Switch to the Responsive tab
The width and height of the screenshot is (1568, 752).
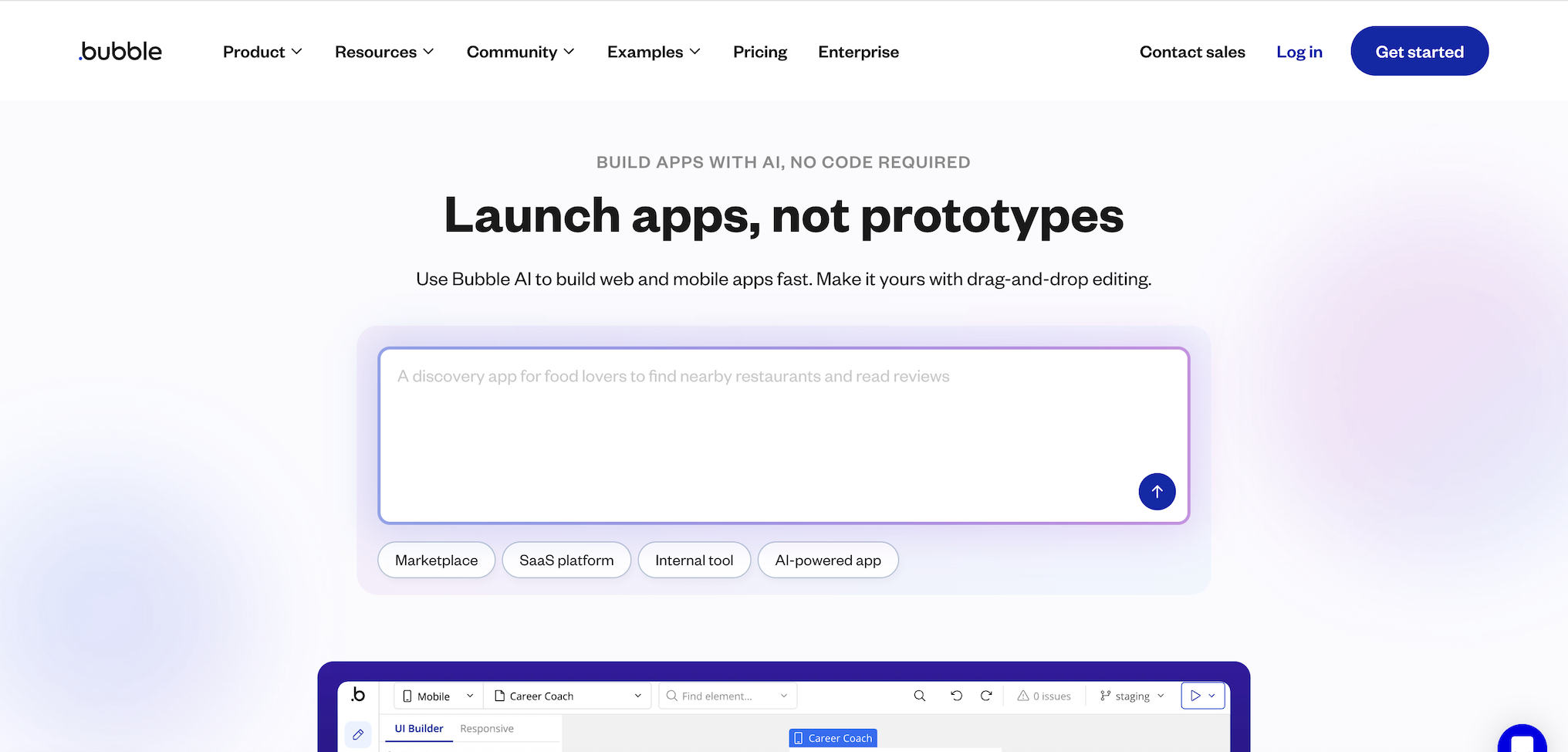487,728
